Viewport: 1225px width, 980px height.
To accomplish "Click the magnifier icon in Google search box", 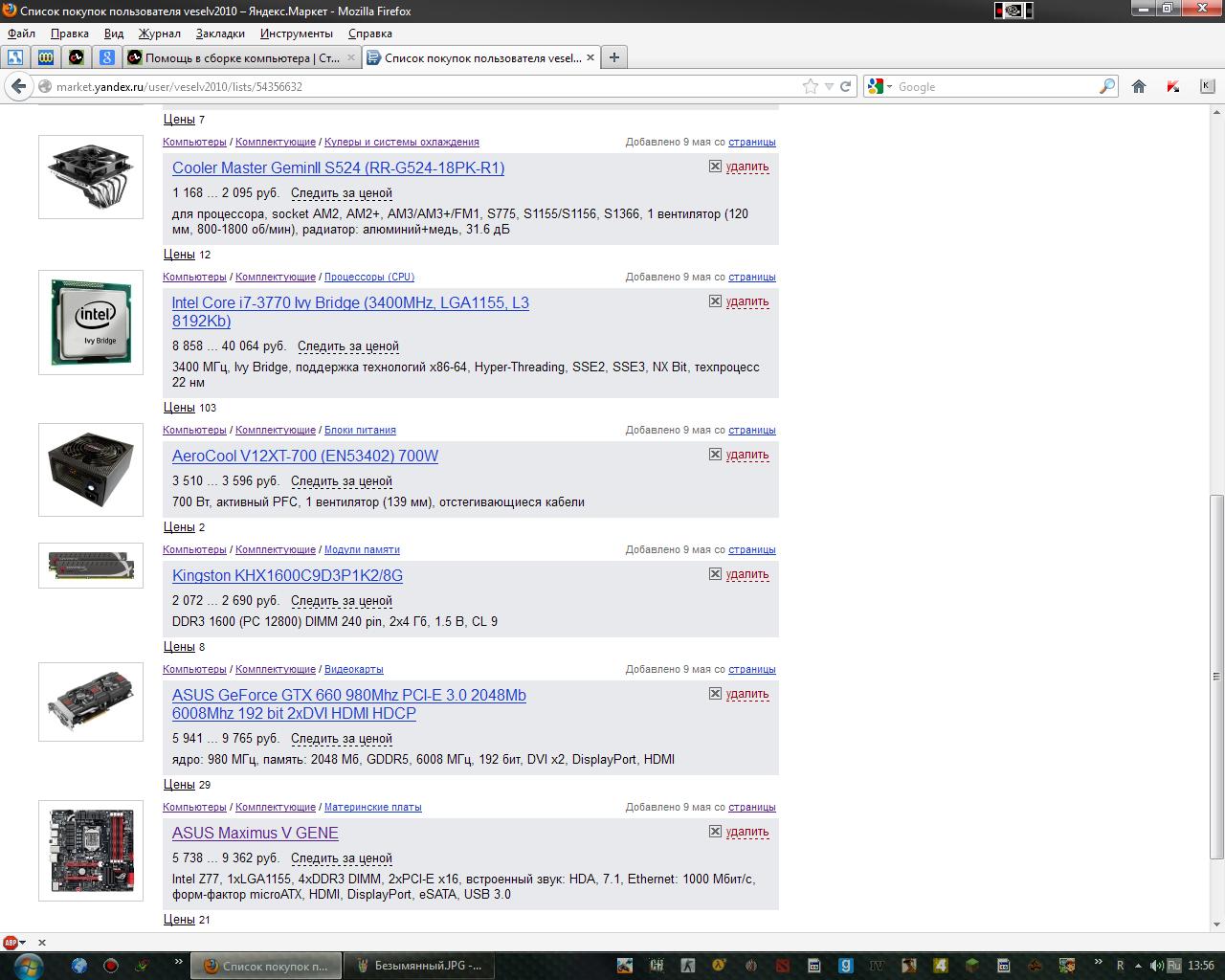I will tap(1107, 86).
